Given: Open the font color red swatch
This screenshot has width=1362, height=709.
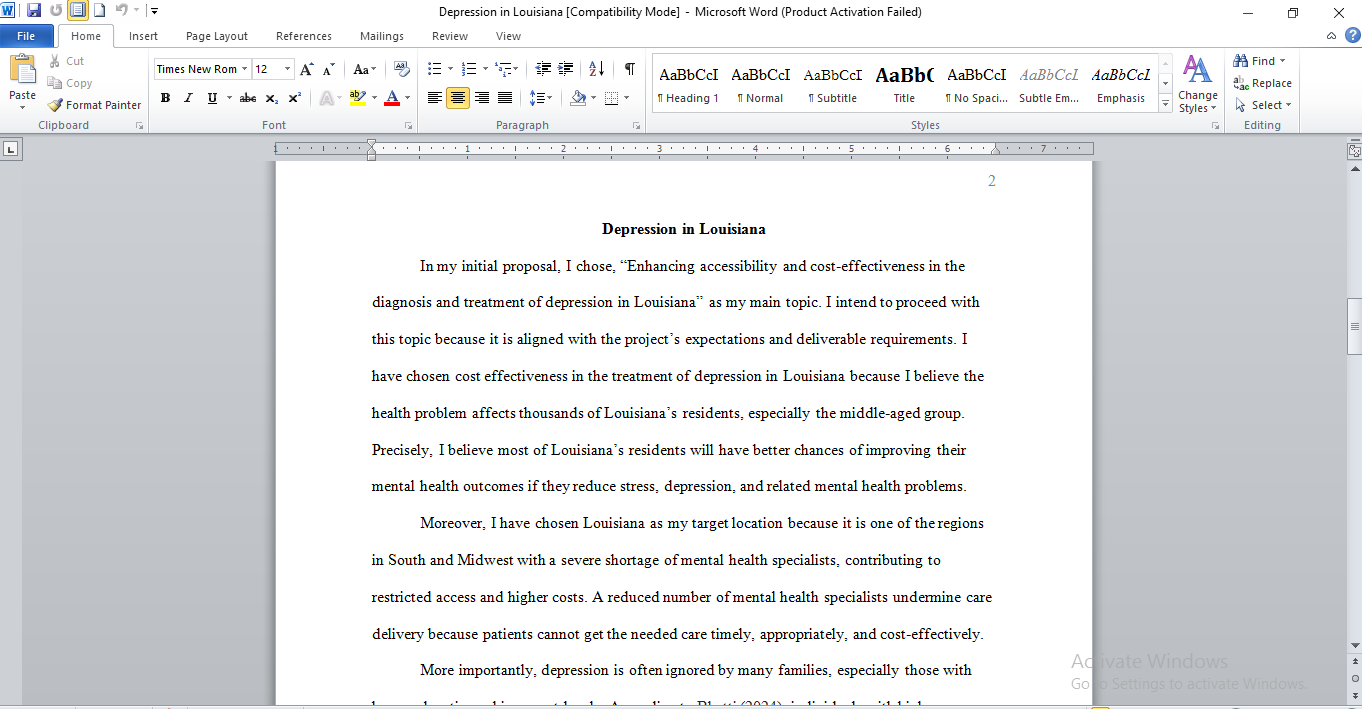Looking at the screenshot, I should click(x=392, y=98).
